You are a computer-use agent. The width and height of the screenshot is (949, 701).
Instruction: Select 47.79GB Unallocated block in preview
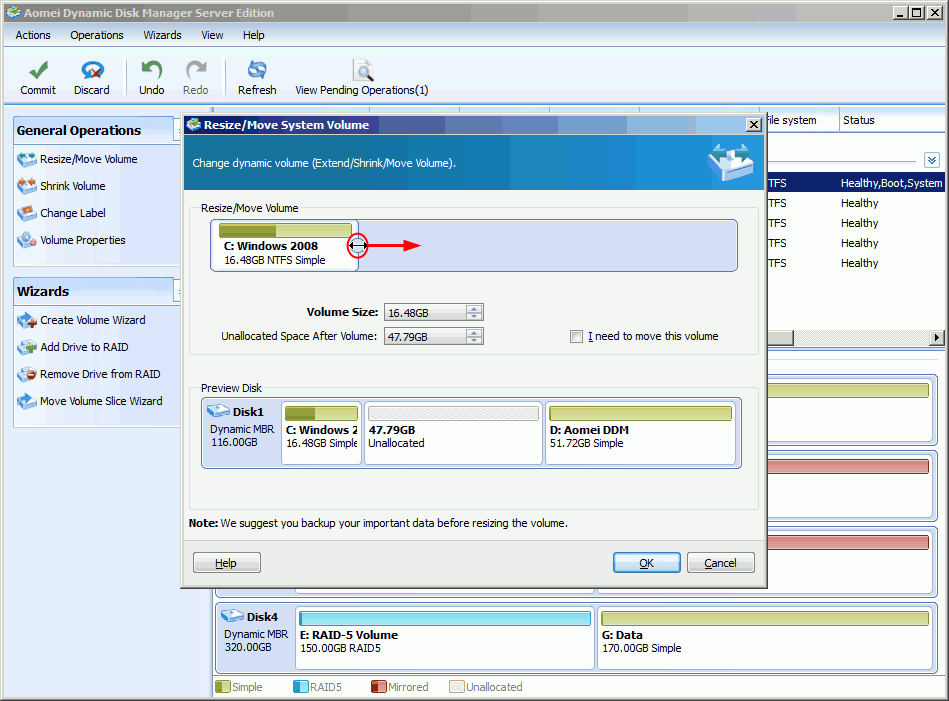tap(453, 433)
